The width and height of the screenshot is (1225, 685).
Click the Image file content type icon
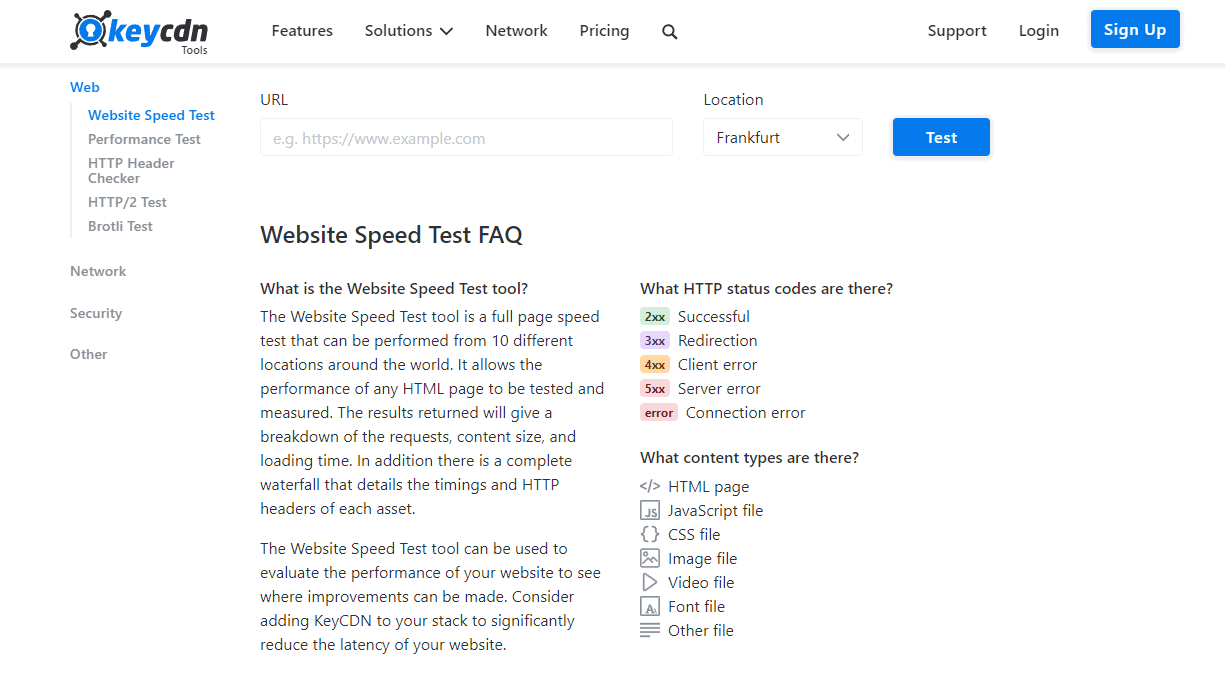[650, 558]
